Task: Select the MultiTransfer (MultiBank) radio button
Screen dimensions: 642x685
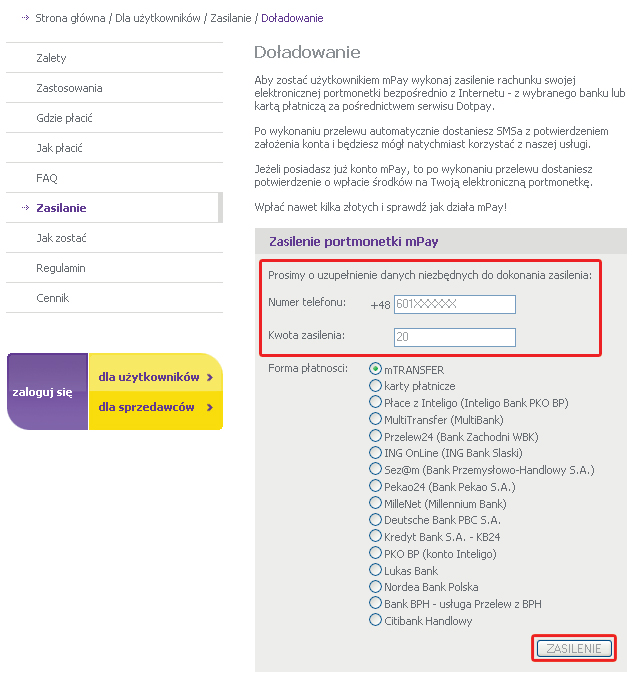Action: point(376,420)
